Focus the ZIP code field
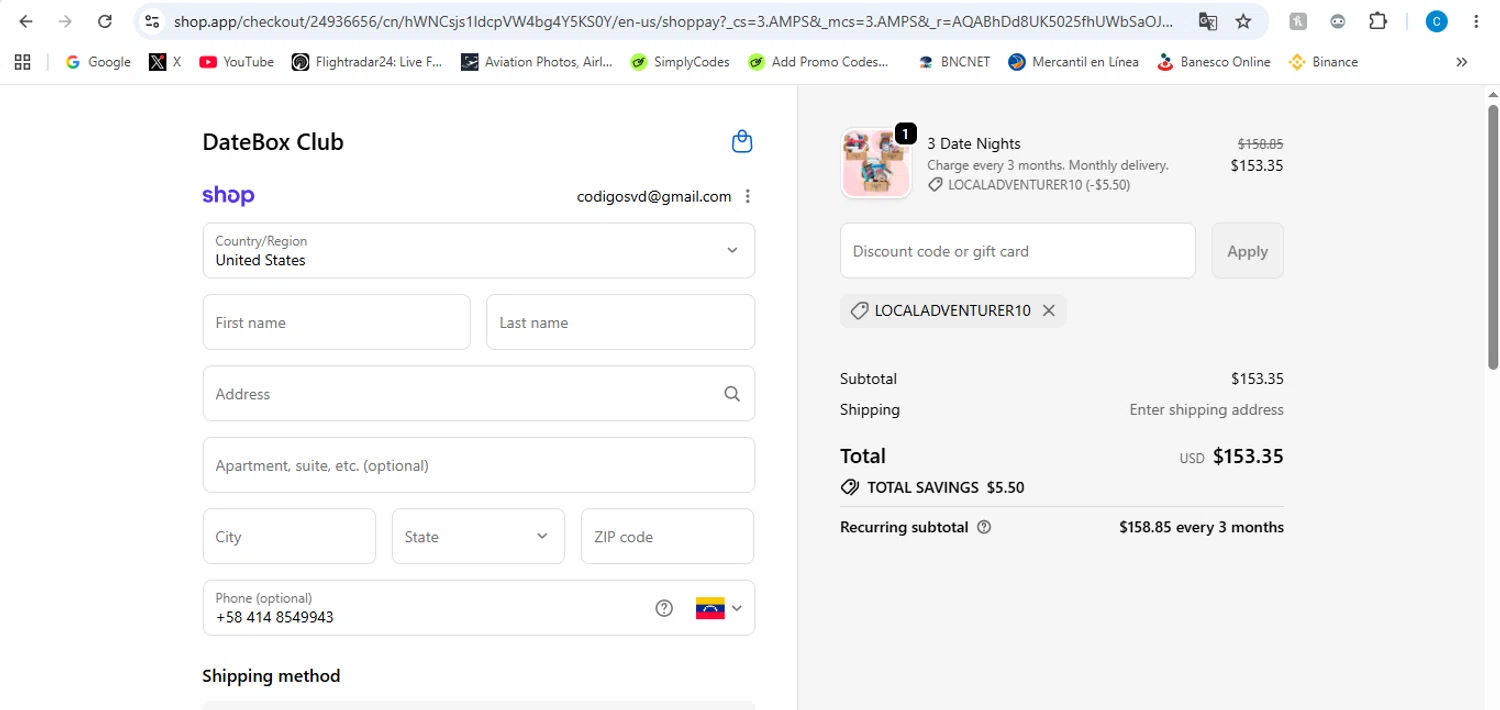 click(x=667, y=536)
